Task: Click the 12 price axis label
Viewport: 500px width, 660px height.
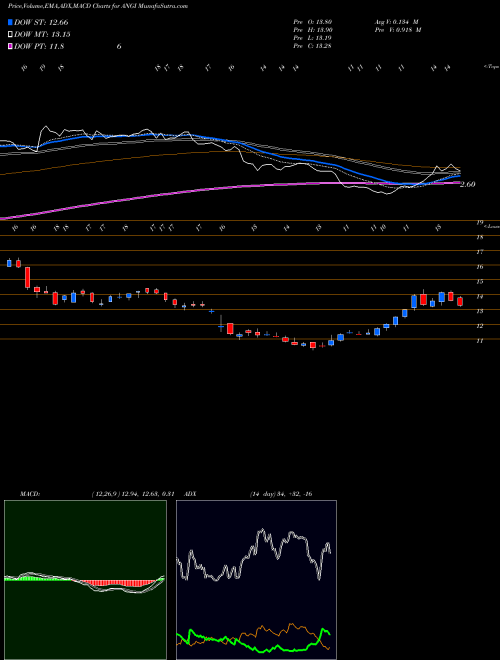Action: pos(479,326)
